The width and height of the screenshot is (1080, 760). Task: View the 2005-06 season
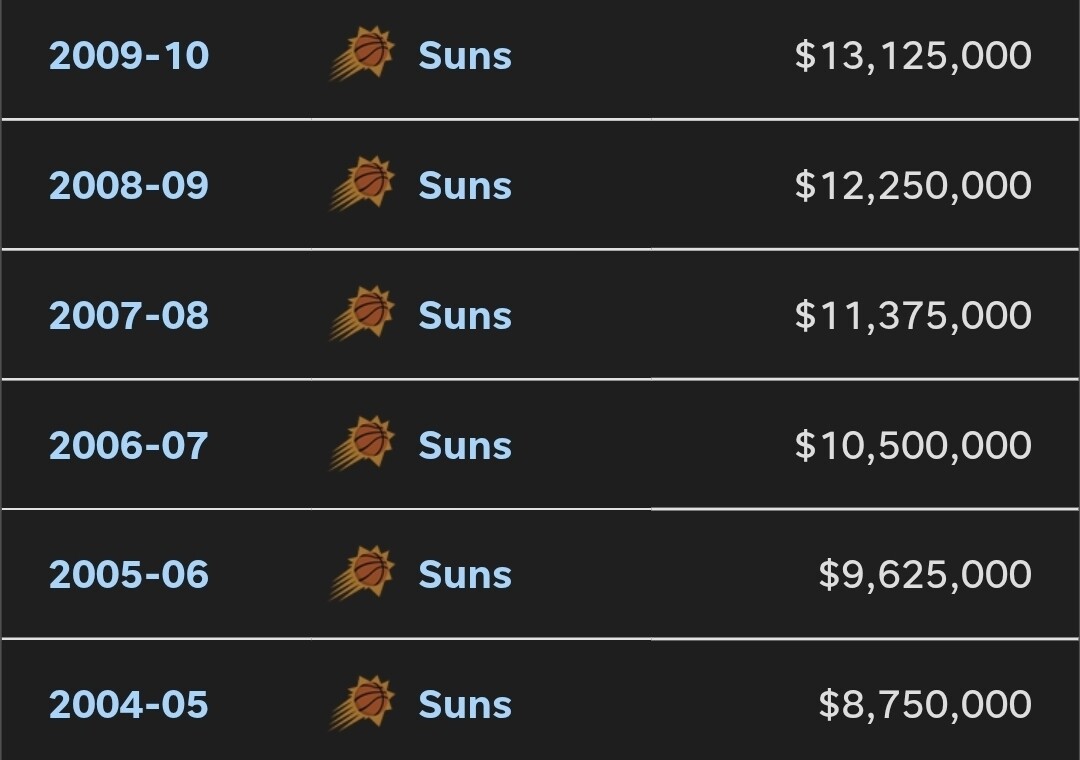129,575
